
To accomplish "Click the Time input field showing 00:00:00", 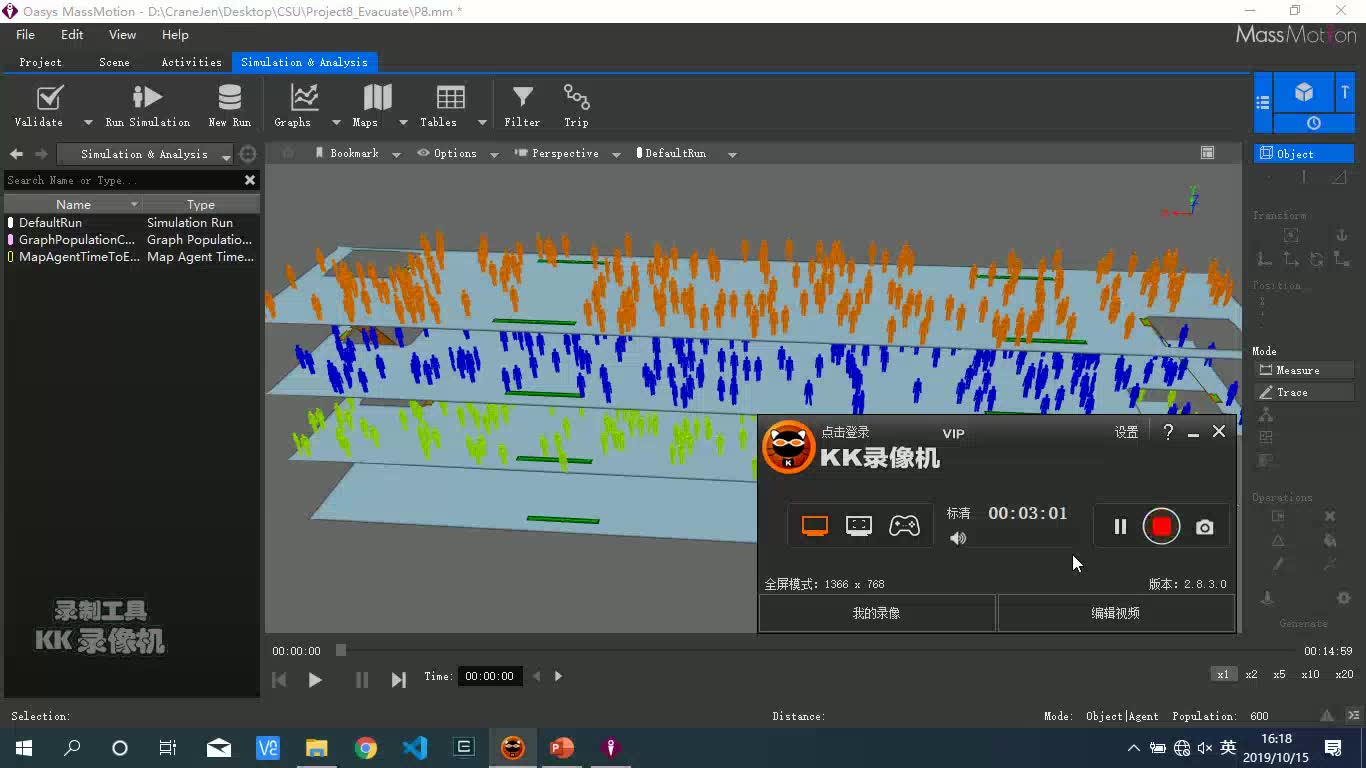I will [489, 675].
